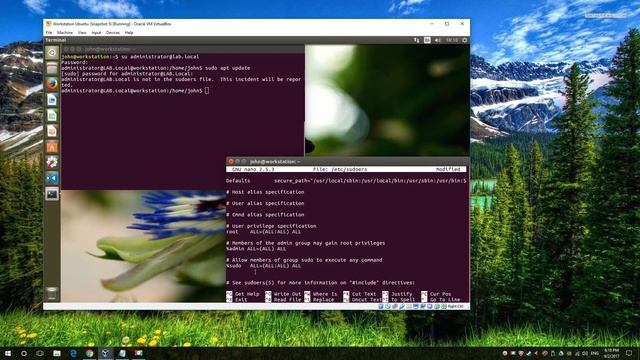Click the clock in Ubuntu top panel
The image size is (640, 360).
point(452,40)
